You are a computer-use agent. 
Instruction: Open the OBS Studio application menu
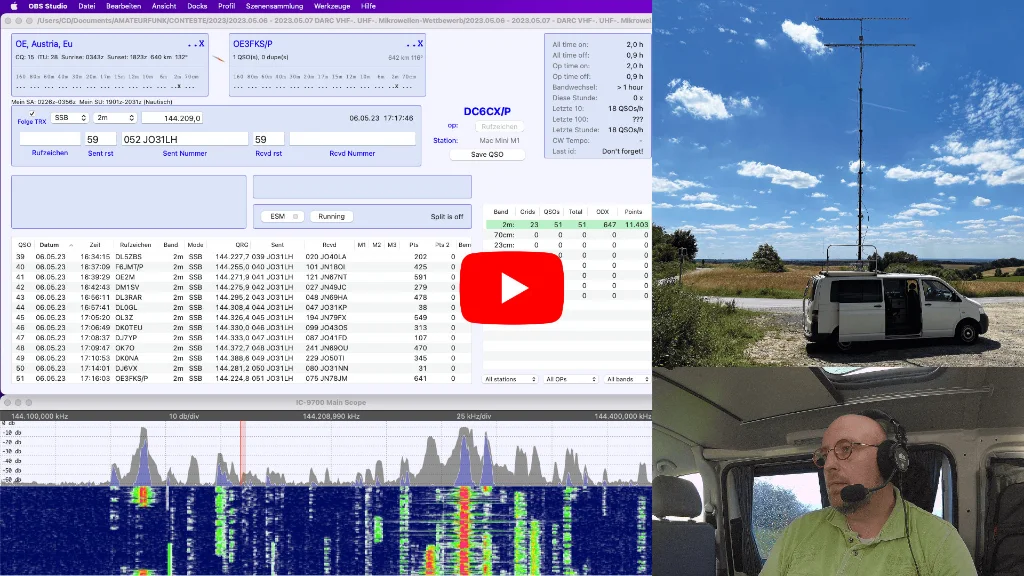(48, 6)
